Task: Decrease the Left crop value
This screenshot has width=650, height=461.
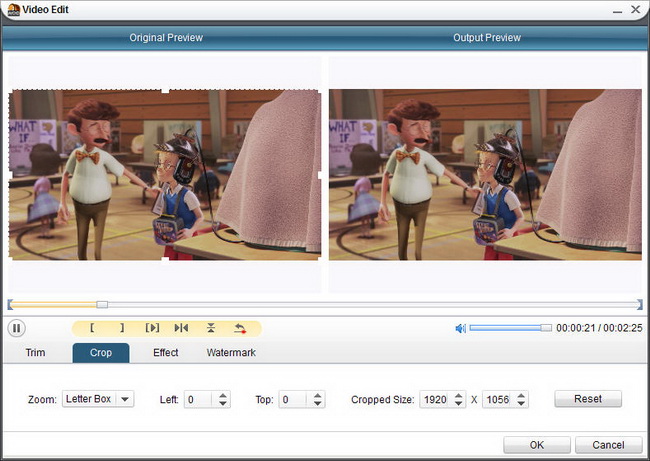Action: click(x=223, y=403)
